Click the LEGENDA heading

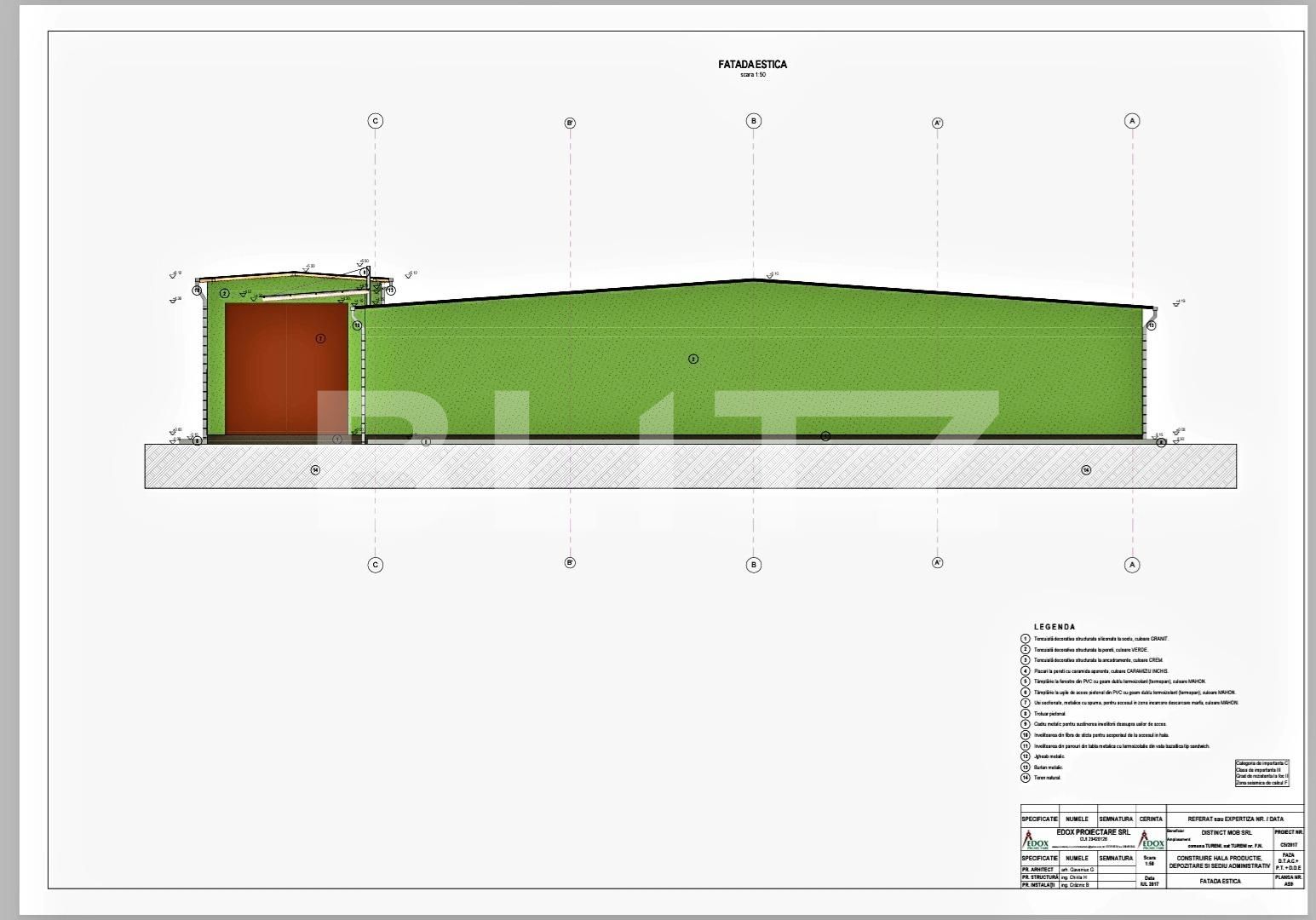click(1054, 627)
